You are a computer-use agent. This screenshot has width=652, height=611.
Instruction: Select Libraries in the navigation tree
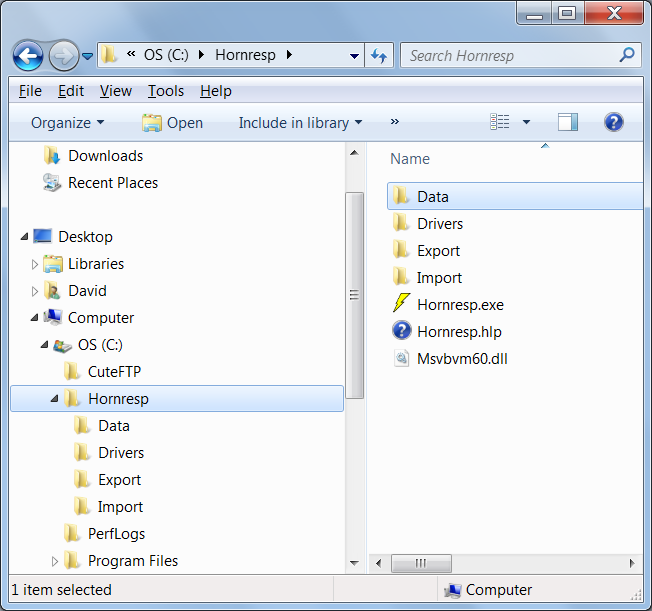click(96, 264)
